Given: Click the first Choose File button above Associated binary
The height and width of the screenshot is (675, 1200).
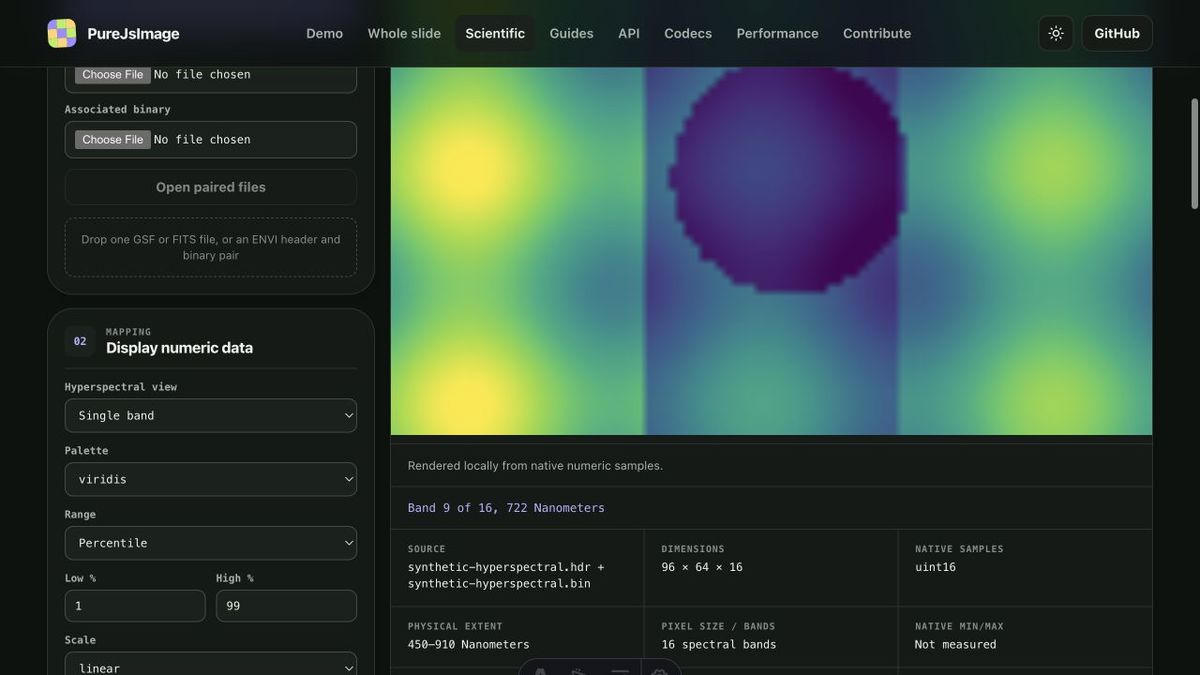Looking at the screenshot, I should (113, 74).
